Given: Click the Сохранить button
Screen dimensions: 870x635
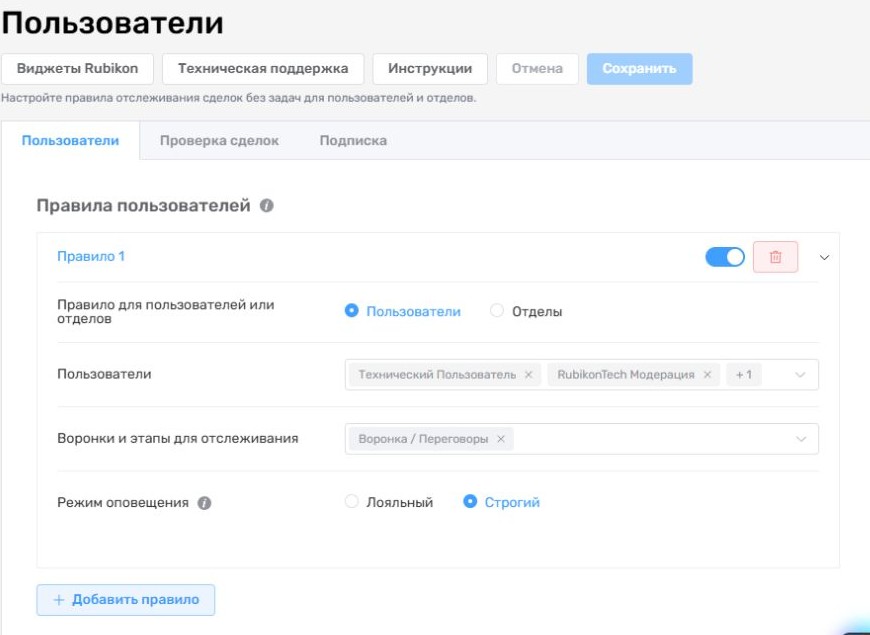Looking at the screenshot, I should tap(639, 69).
